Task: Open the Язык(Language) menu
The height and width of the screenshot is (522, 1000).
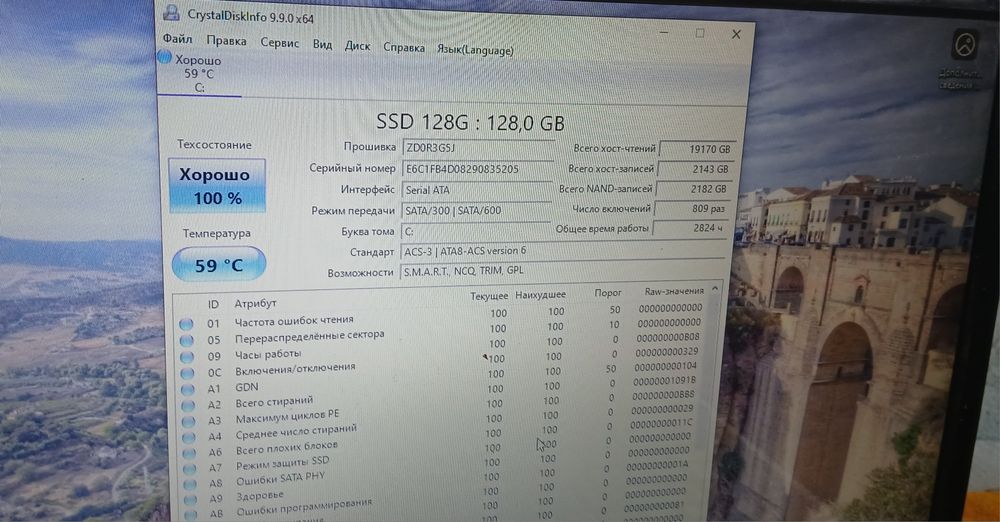Action: pyautogui.click(x=475, y=50)
